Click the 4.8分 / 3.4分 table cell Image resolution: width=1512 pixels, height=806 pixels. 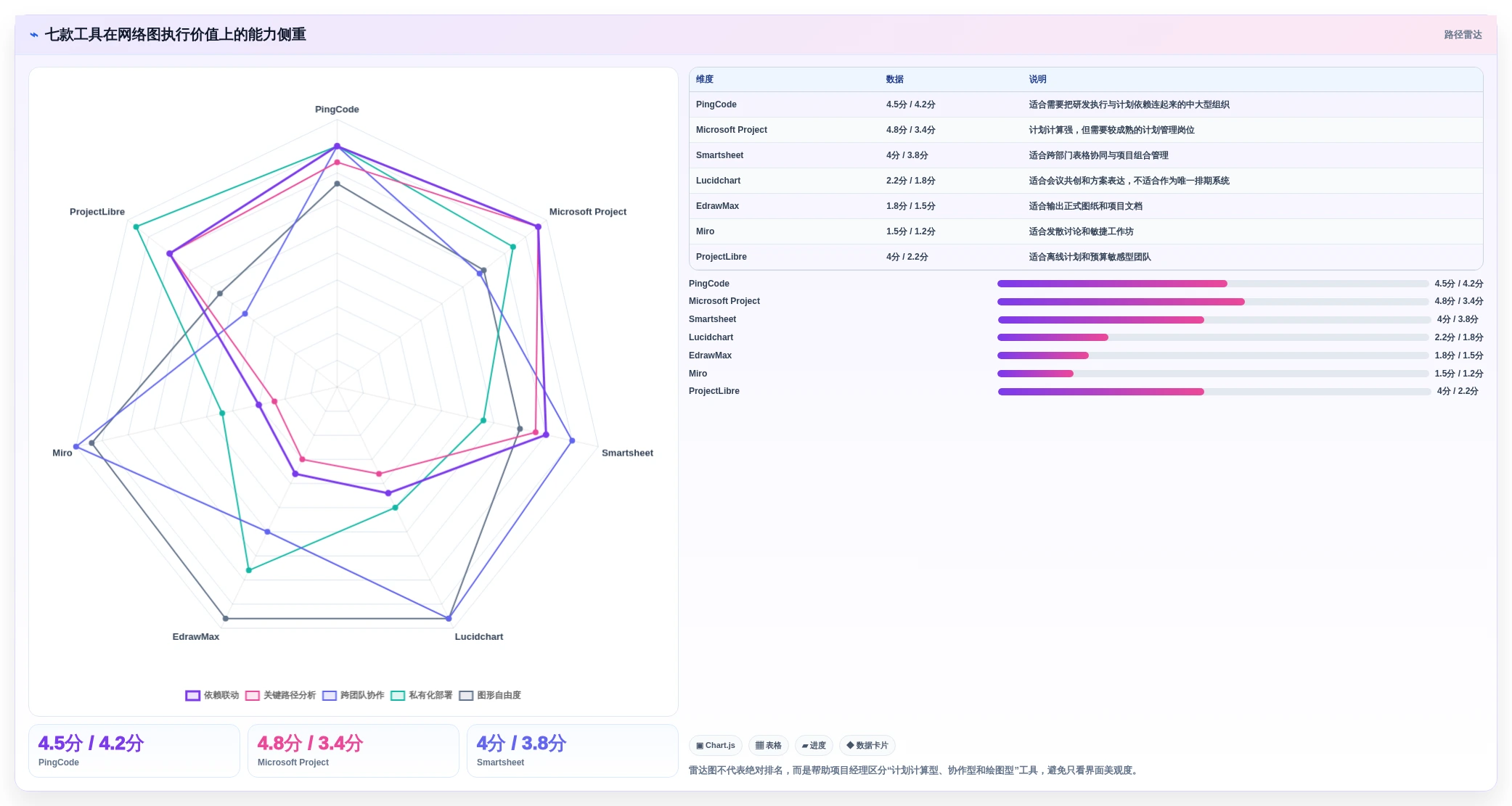tap(910, 130)
